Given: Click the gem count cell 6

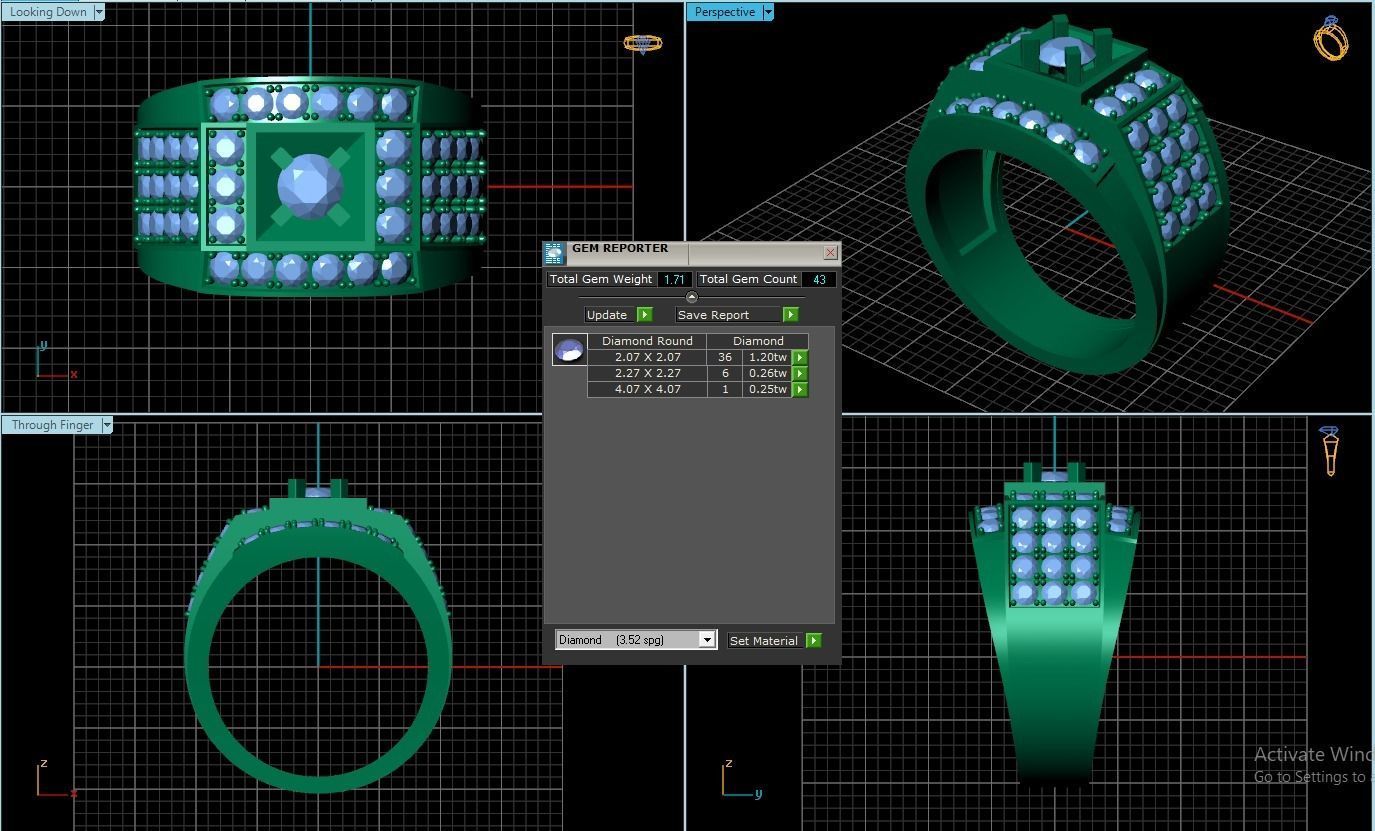Looking at the screenshot, I should click(724, 373).
